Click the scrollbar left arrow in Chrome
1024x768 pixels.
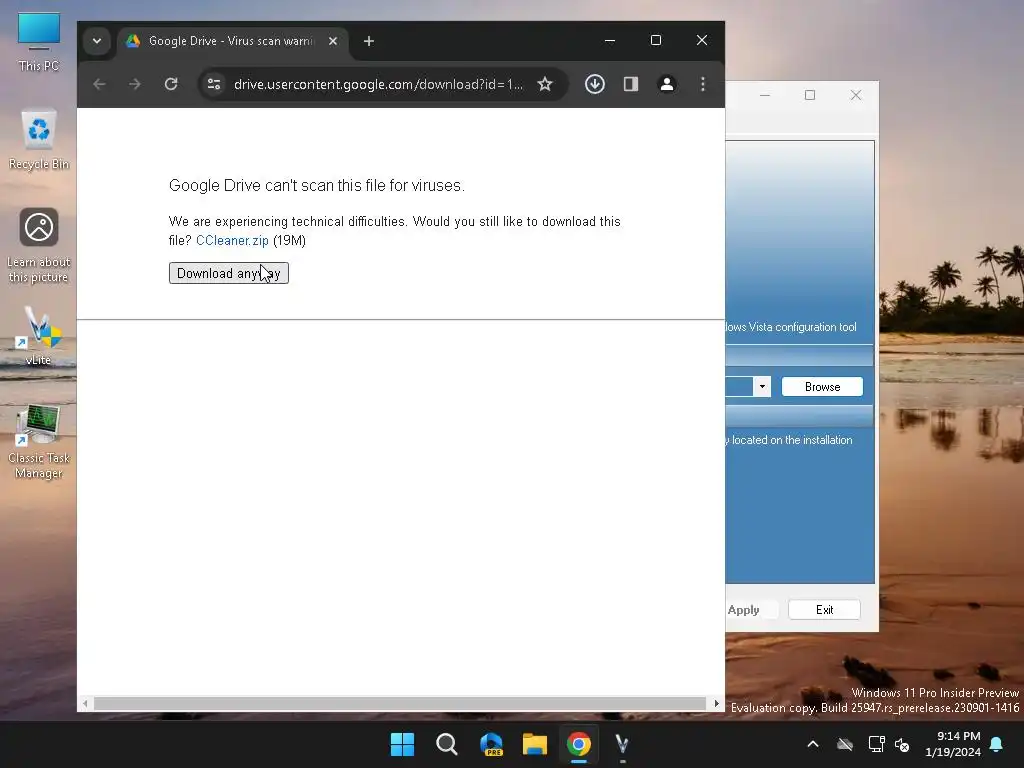click(85, 703)
